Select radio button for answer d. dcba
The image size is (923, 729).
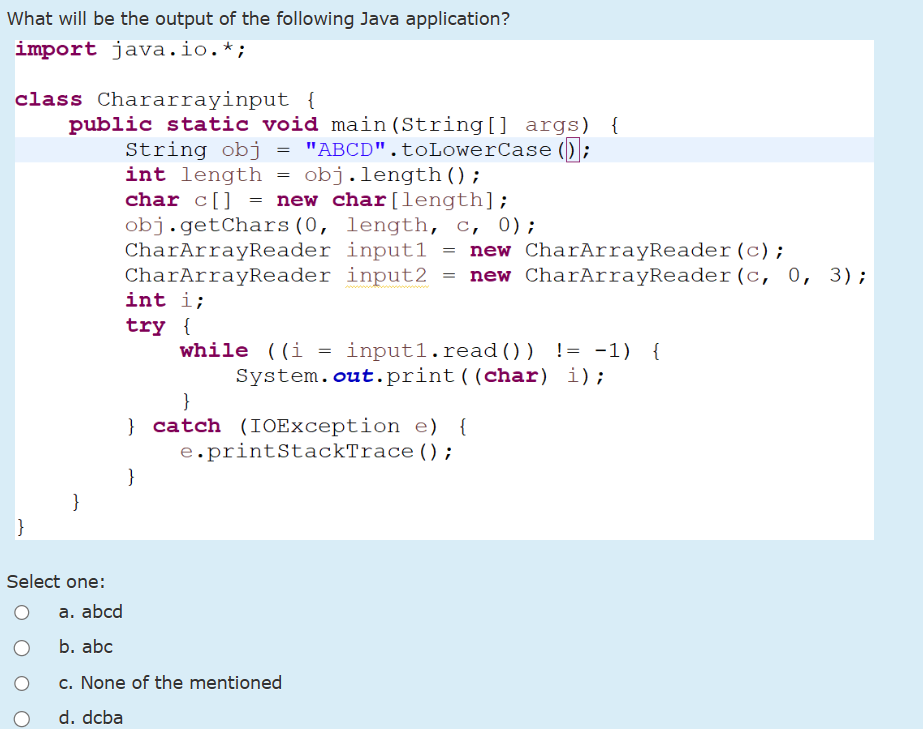pos(22,718)
